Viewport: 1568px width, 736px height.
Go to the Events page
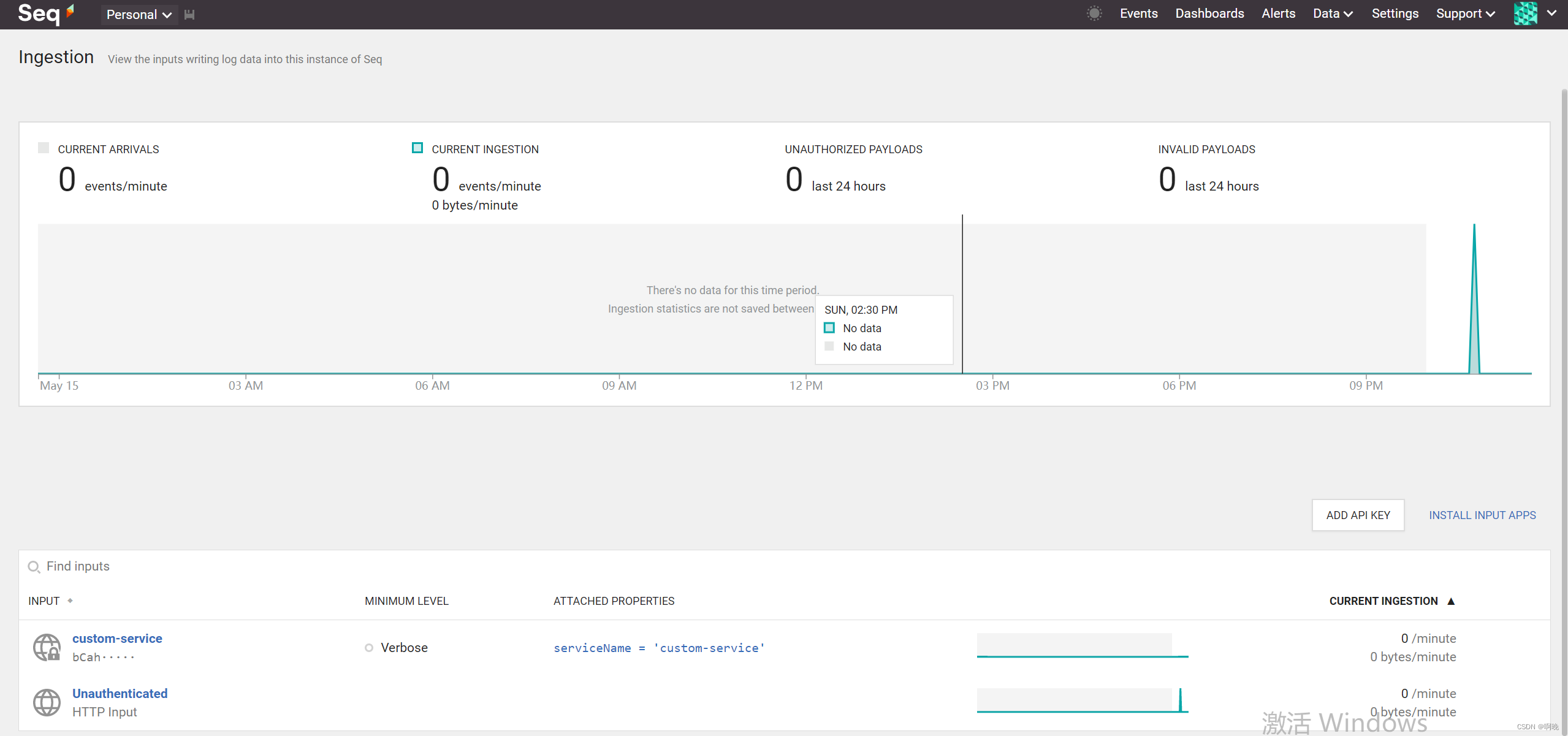coord(1138,13)
